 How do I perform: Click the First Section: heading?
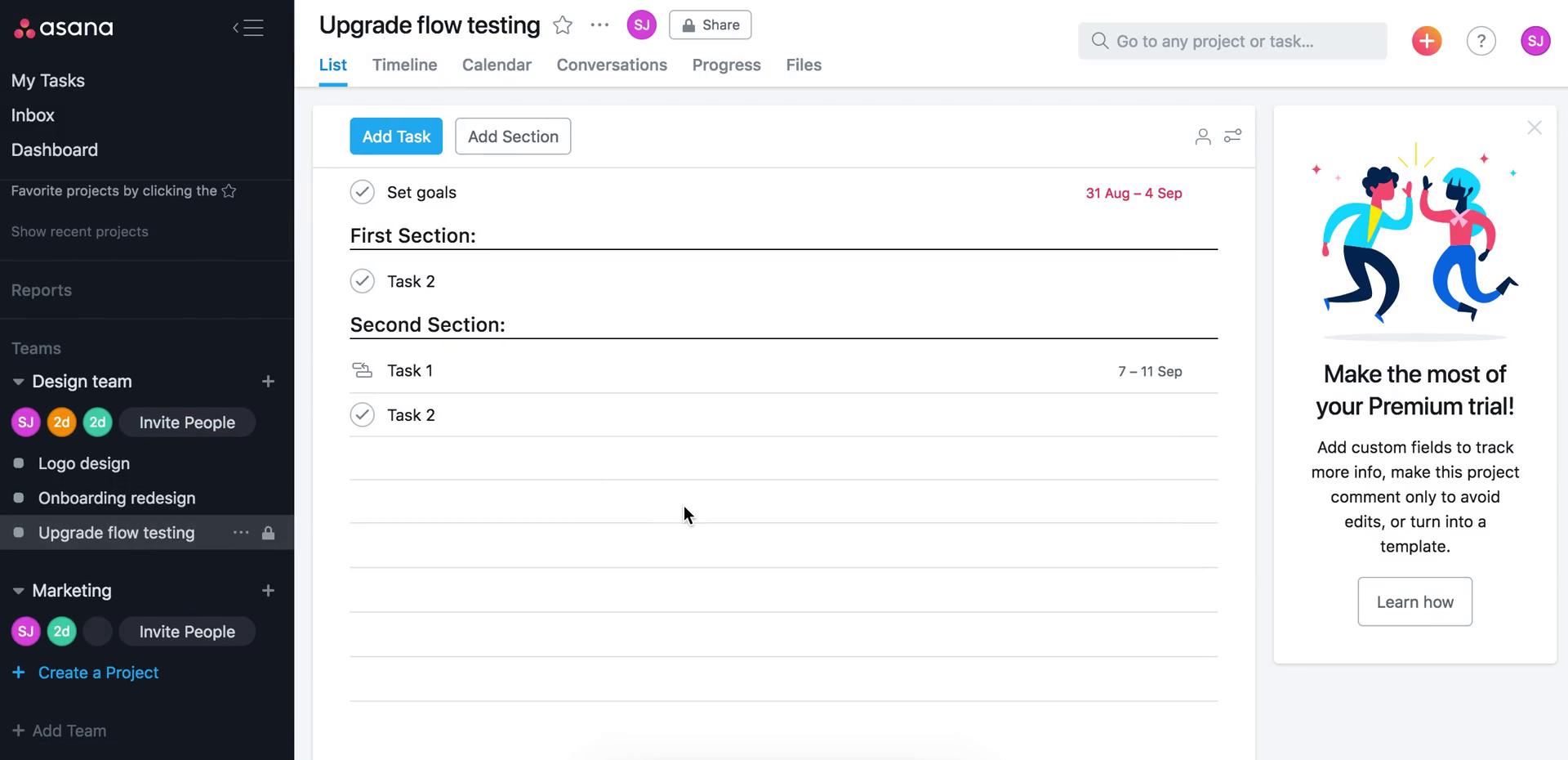coord(413,235)
